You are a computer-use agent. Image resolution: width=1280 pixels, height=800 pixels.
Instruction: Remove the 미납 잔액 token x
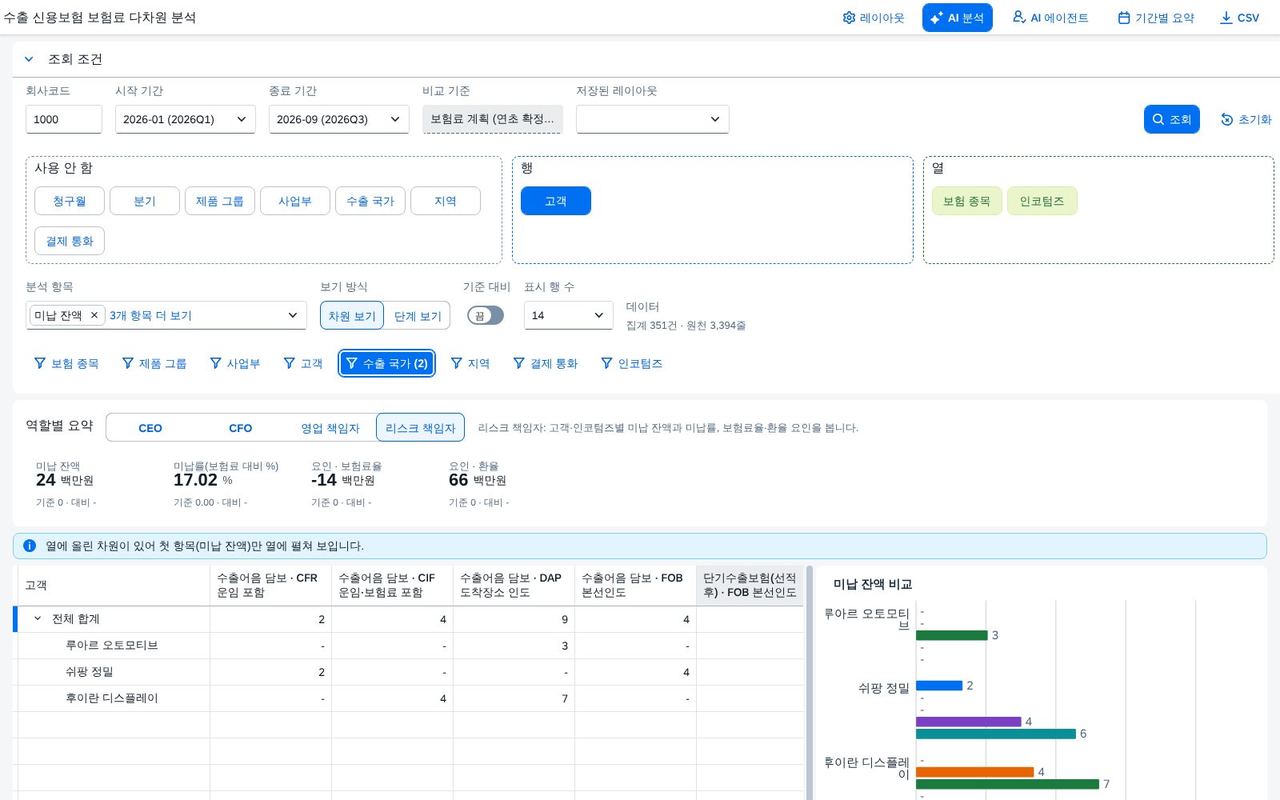(x=94, y=315)
